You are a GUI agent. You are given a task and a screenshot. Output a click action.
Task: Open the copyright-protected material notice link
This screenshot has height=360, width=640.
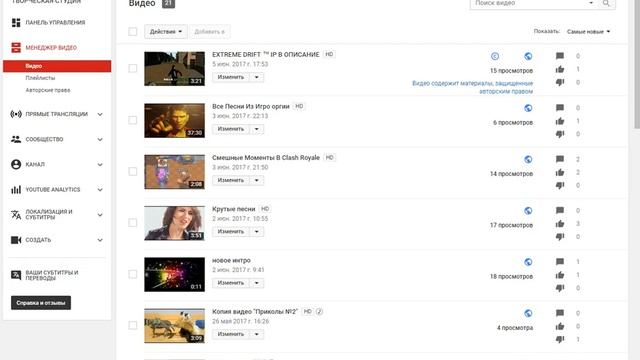[472, 87]
